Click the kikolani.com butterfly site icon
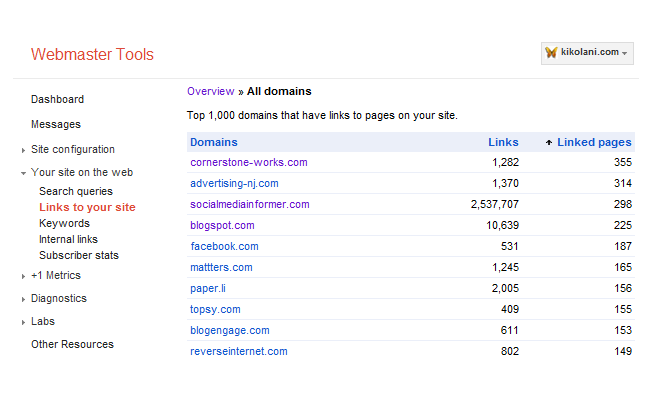The image size is (652, 400). (551, 52)
